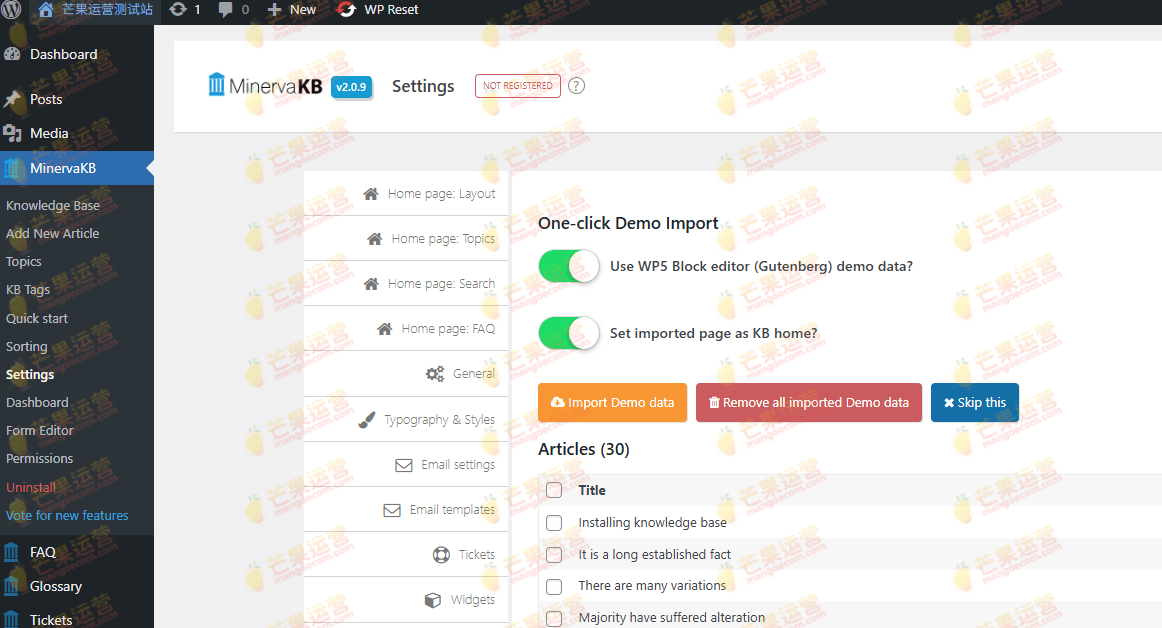Click Remove all imported Demo data
This screenshot has height=628, width=1162.
pyautogui.click(x=809, y=403)
